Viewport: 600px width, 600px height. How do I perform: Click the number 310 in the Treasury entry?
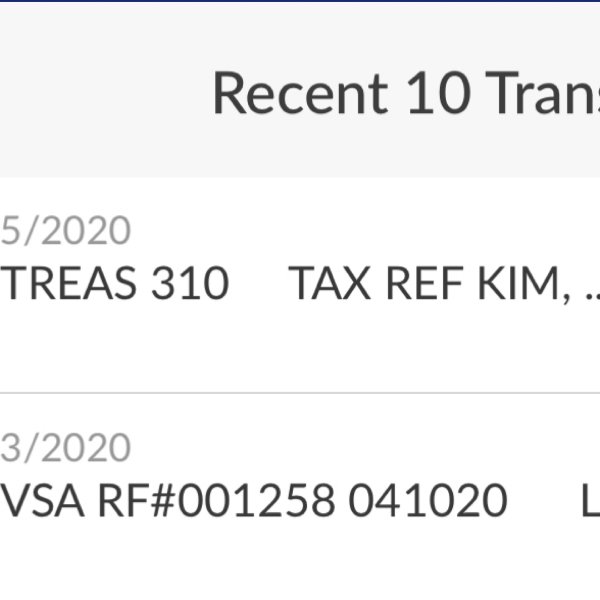191,285
